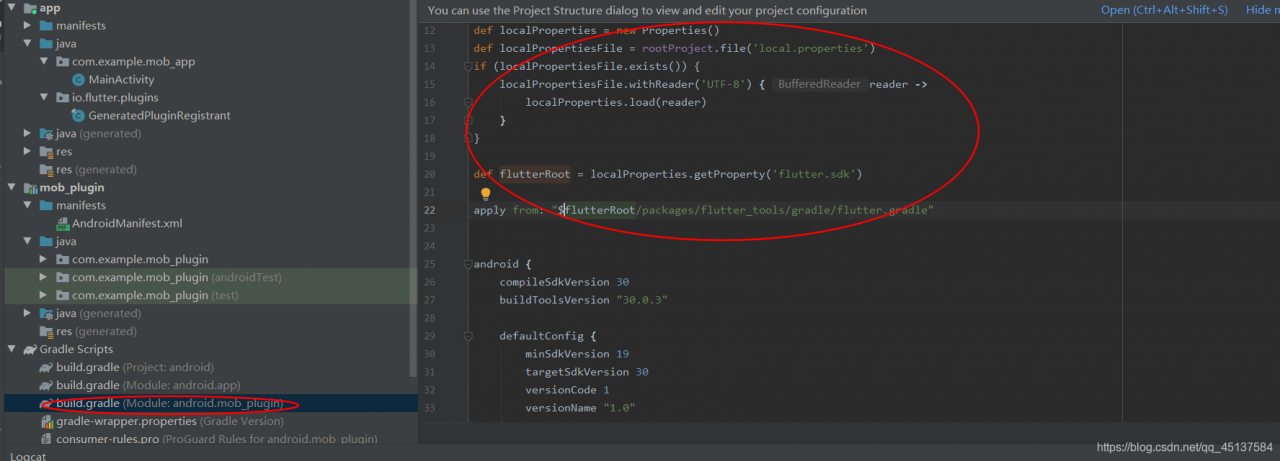Viewport: 1280px width, 461px height.
Task: Collapse the java folder under mob_plugin
Action: click(x=28, y=242)
